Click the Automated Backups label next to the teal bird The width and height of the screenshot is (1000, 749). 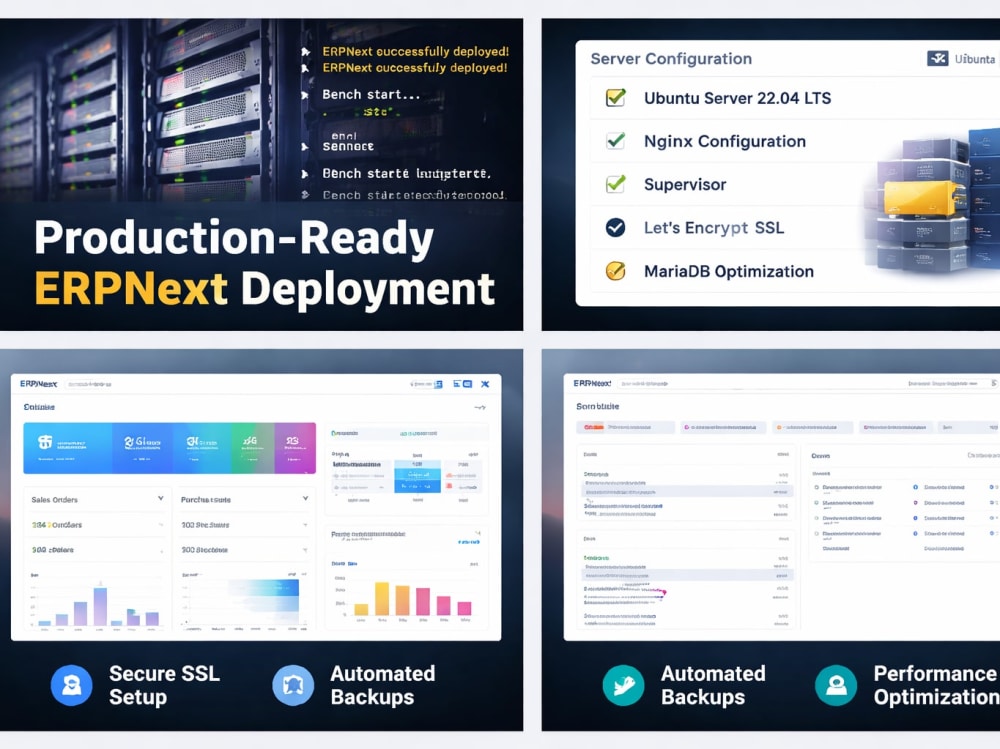click(713, 685)
